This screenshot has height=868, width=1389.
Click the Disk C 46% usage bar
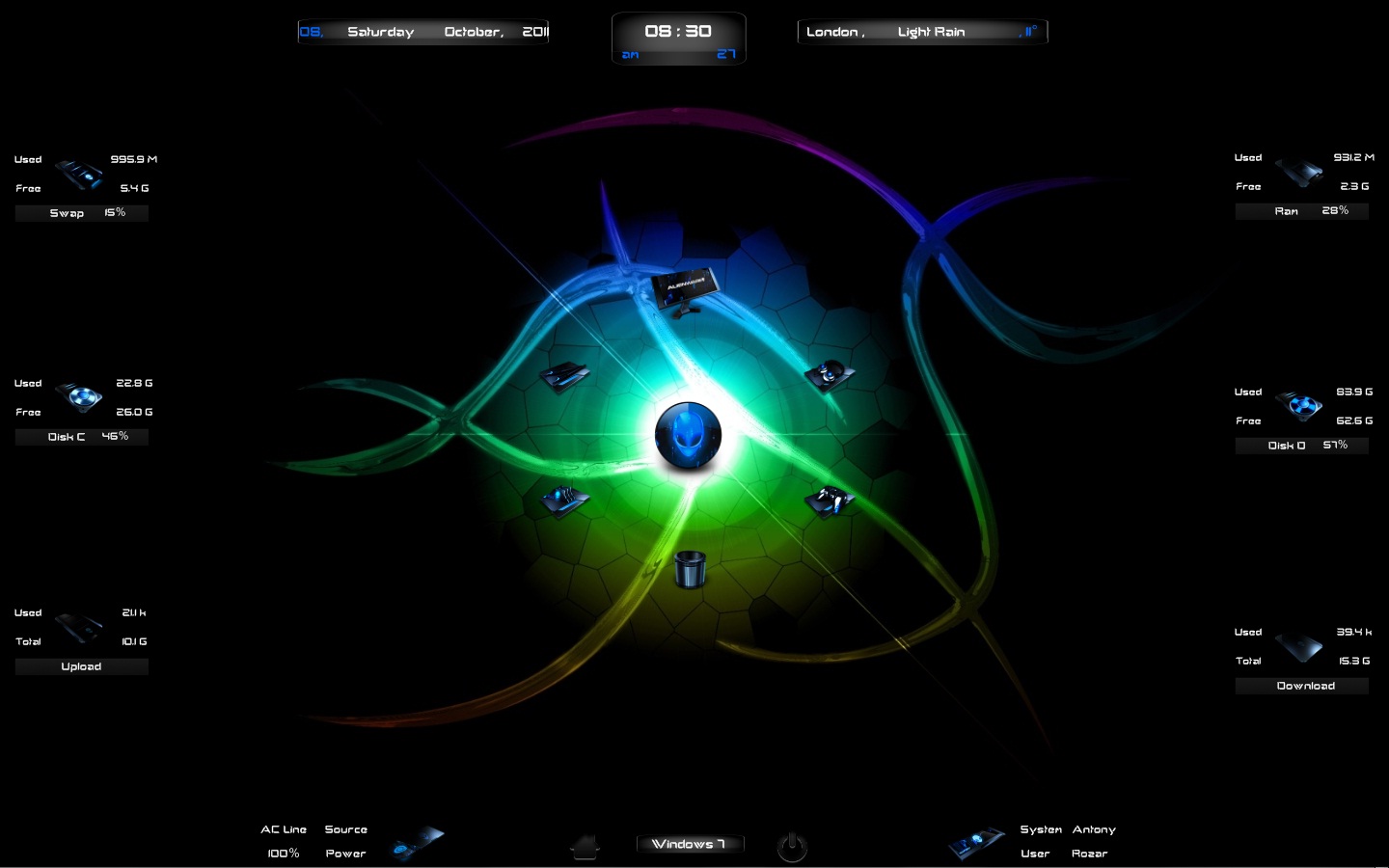[82, 437]
